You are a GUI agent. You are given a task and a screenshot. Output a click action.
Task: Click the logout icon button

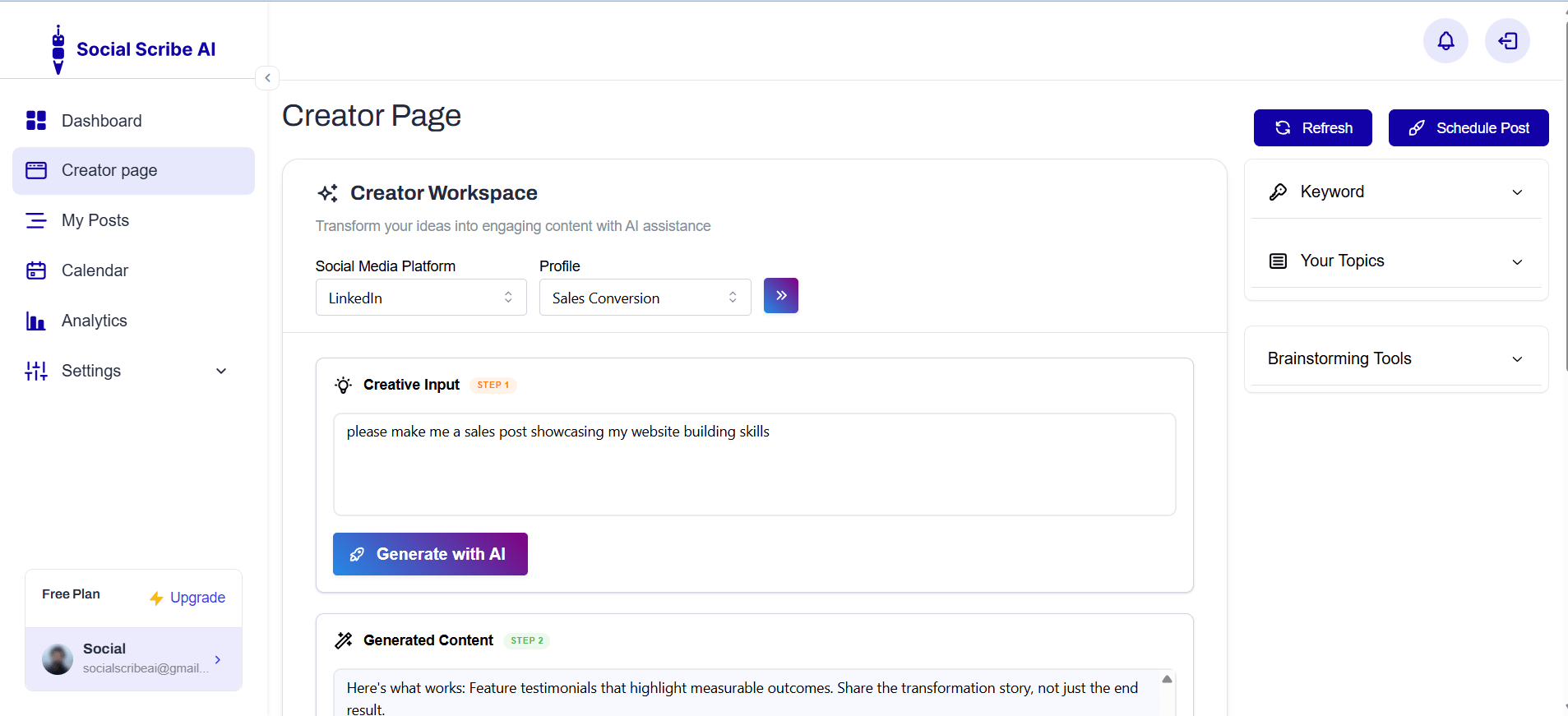pyautogui.click(x=1507, y=41)
